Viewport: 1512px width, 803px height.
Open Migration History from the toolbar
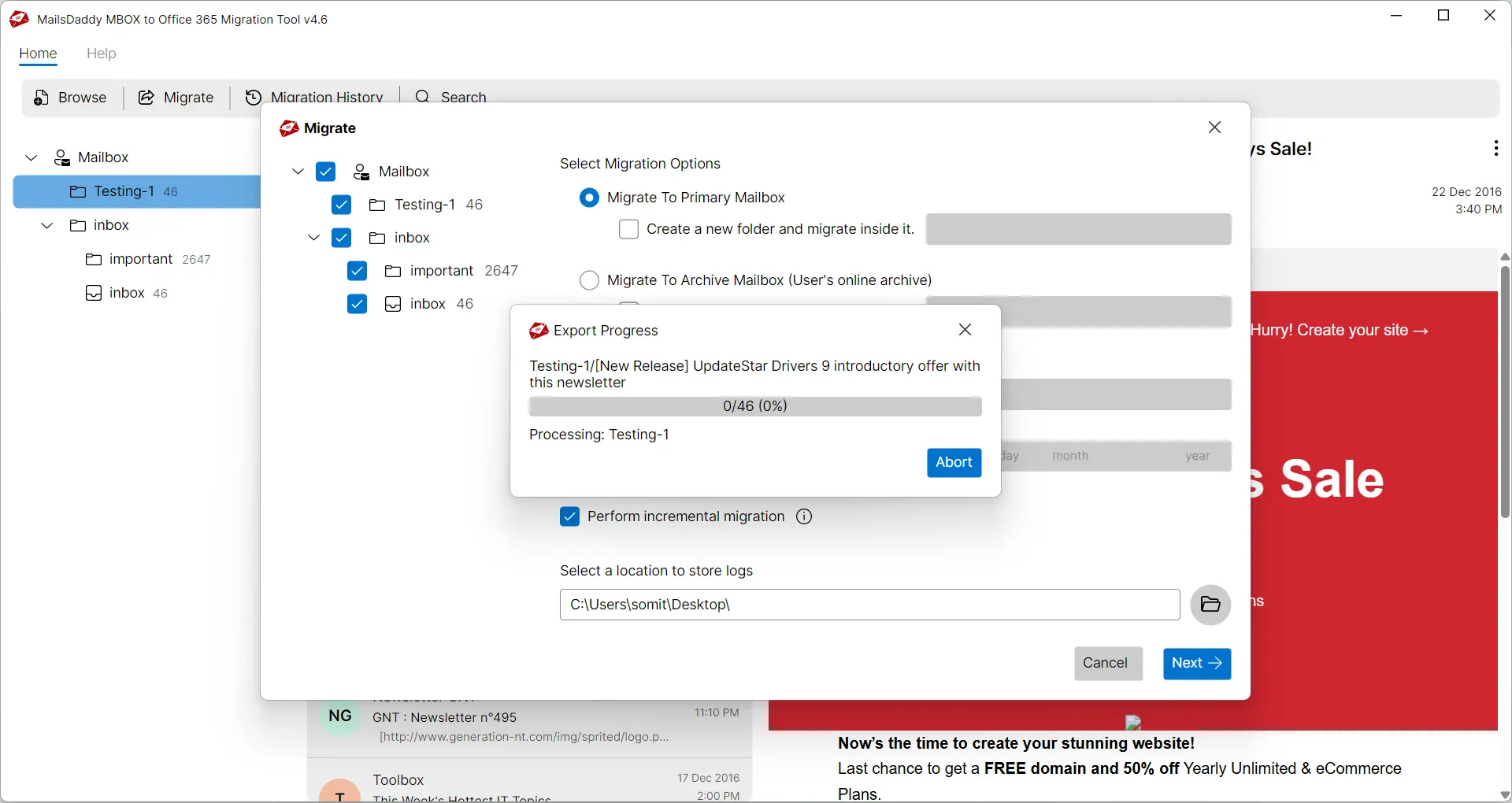(x=253, y=98)
